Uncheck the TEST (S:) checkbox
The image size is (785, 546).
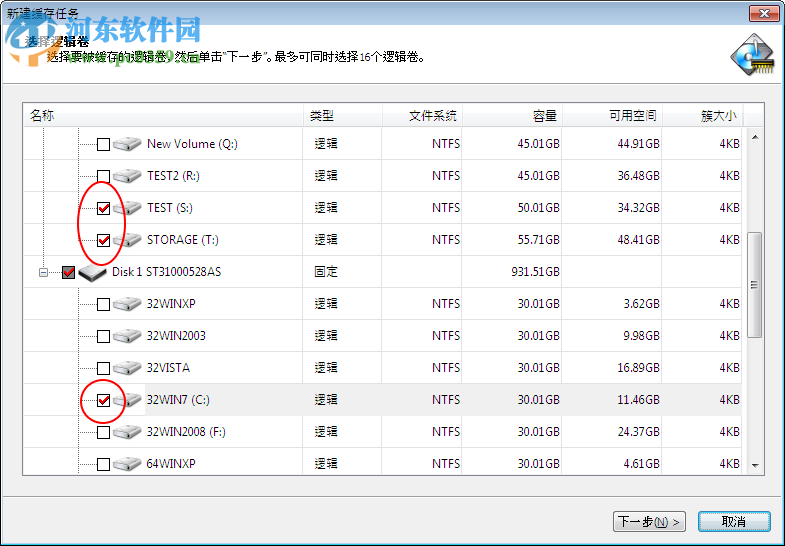pos(103,208)
